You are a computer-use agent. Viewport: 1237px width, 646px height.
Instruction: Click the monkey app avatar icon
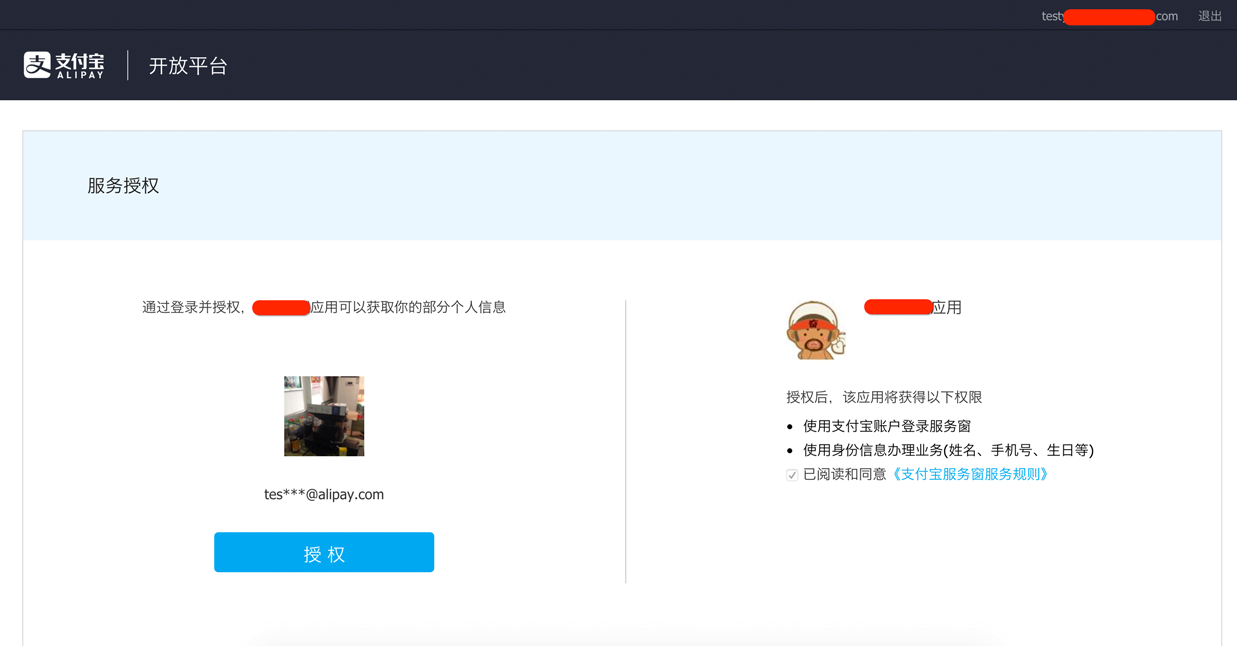tap(815, 330)
